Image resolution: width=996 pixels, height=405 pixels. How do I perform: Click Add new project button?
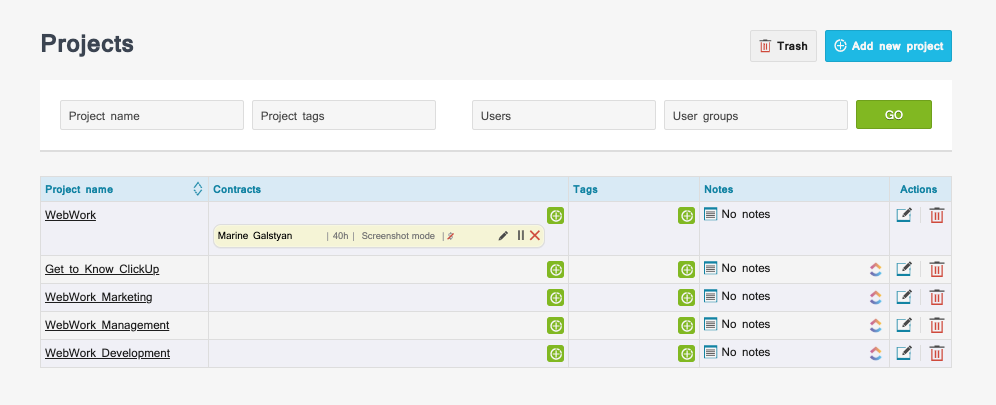tap(888, 46)
